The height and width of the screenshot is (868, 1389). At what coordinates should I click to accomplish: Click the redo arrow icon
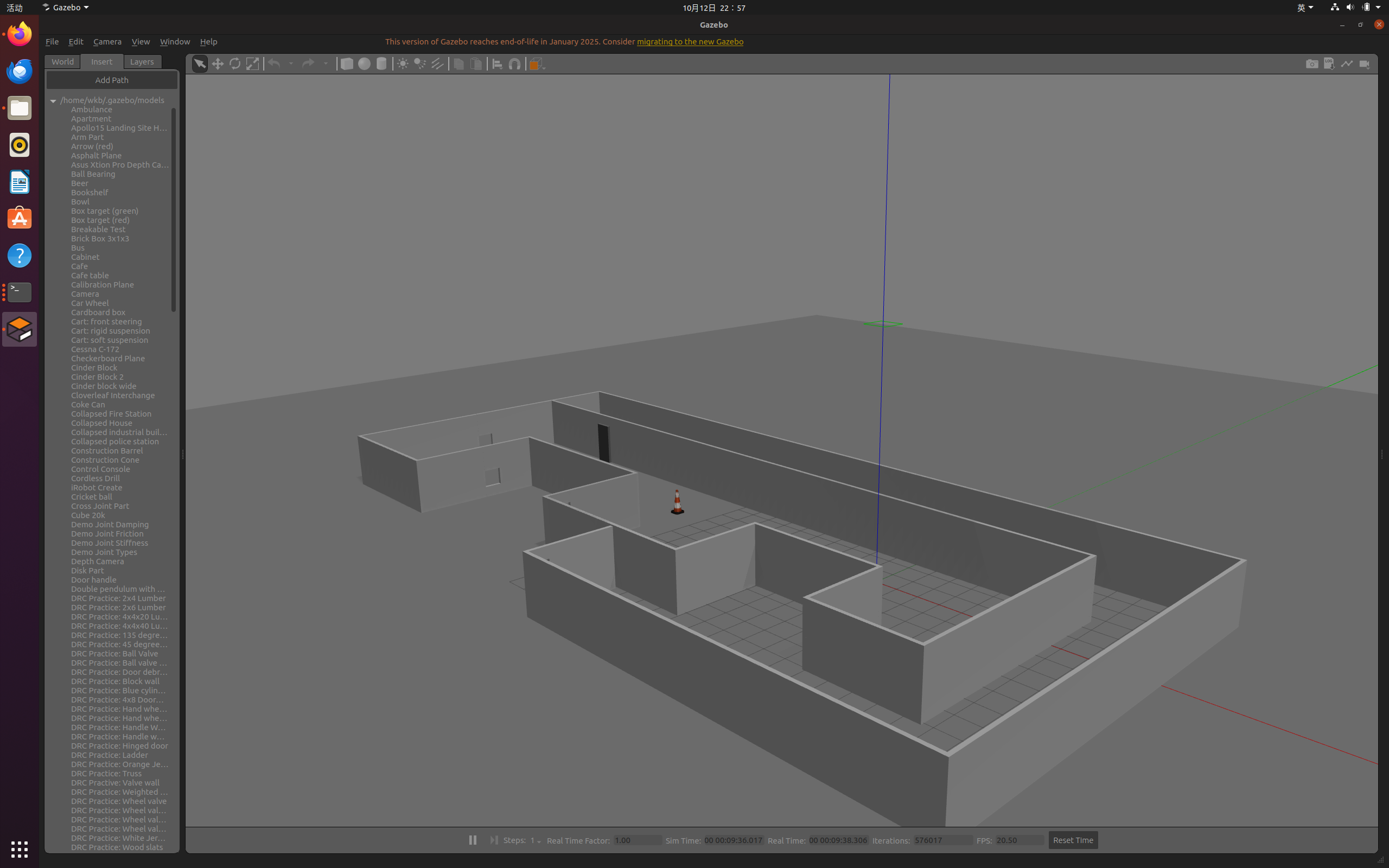[308, 63]
